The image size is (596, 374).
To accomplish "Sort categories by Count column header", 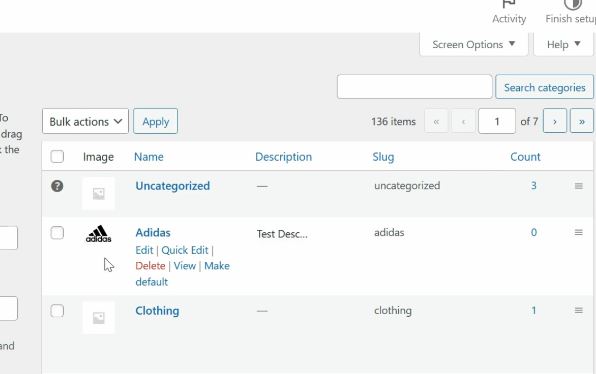I will tap(525, 157).
